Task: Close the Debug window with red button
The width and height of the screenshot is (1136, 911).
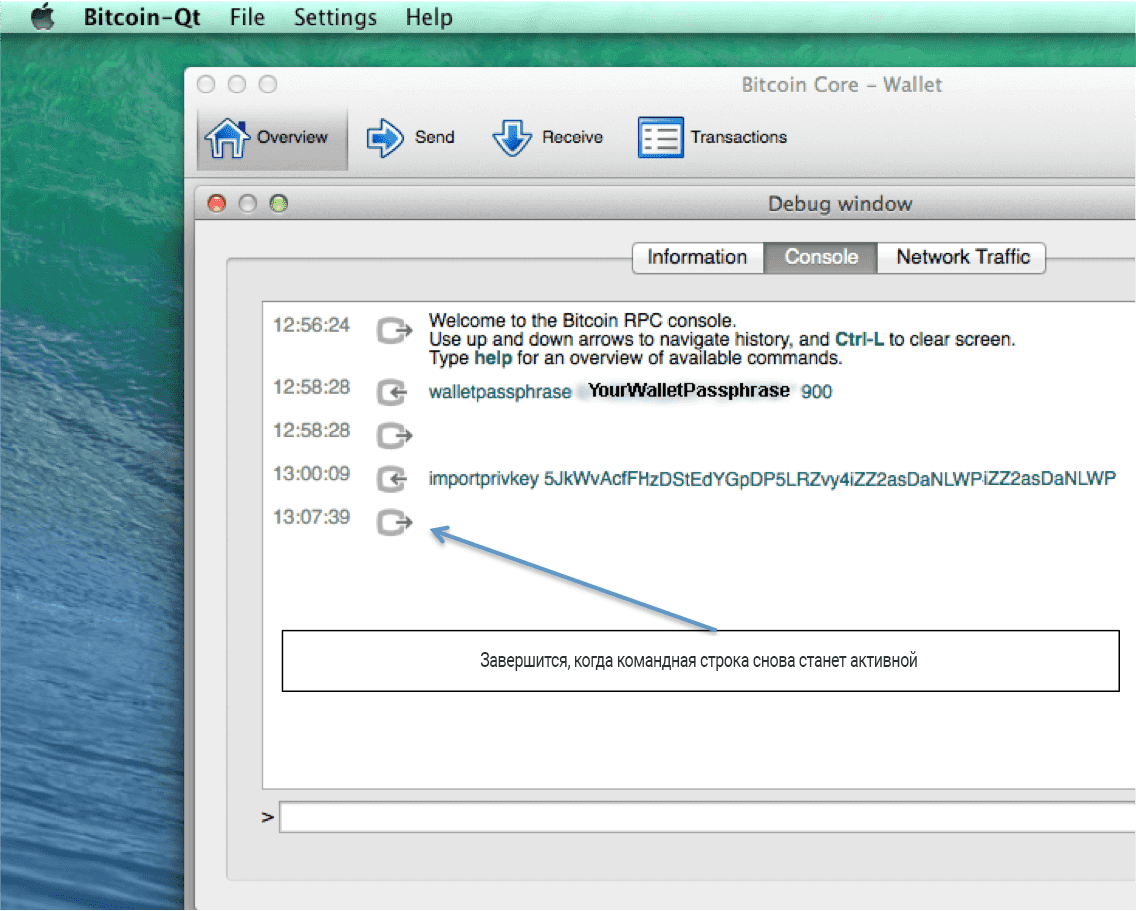Action: pos(217,204)
